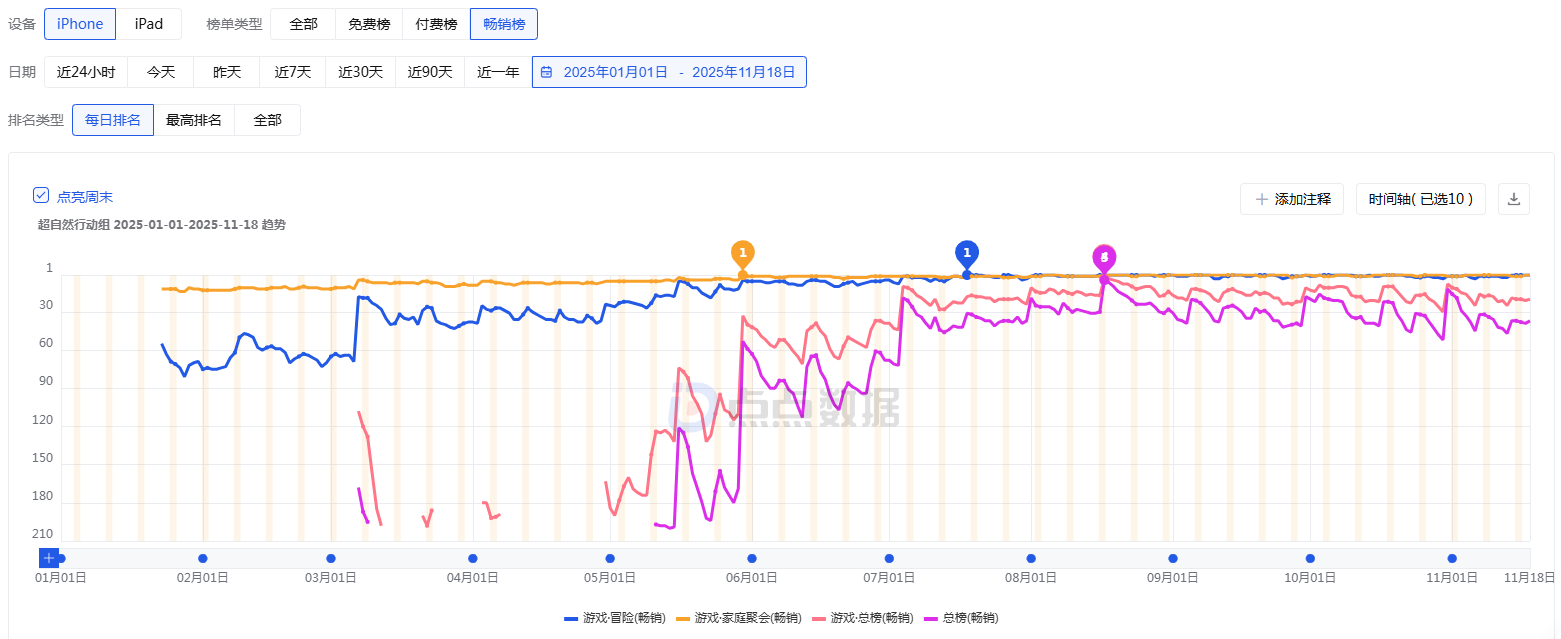Viewport: 1561px width, 639px height.
Task: Click the blue plus icon on timeline
Action: click(x=49, y=558)
